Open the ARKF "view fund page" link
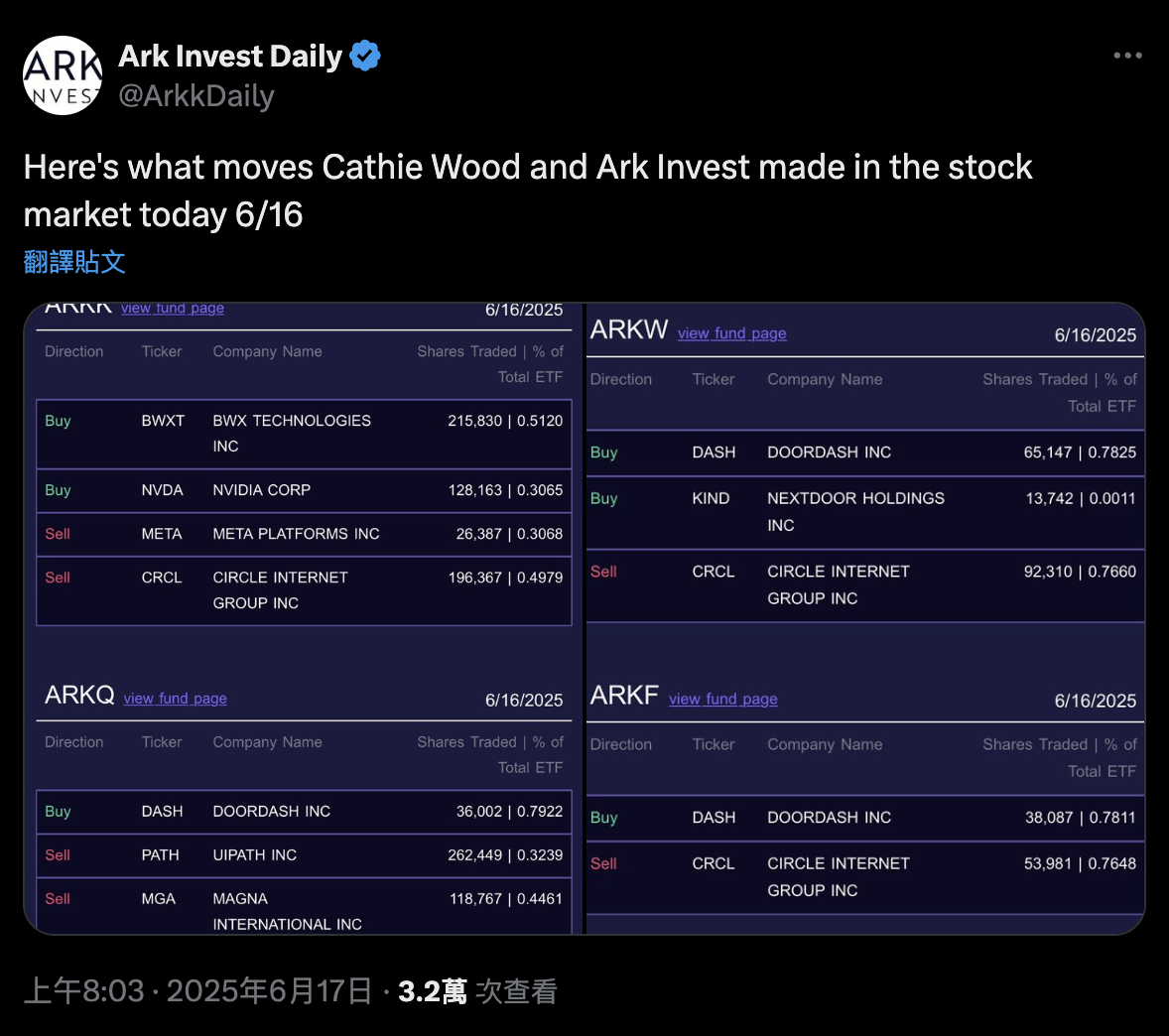The height and width of the screenshot is (1036, 1169). pos(722,700)
